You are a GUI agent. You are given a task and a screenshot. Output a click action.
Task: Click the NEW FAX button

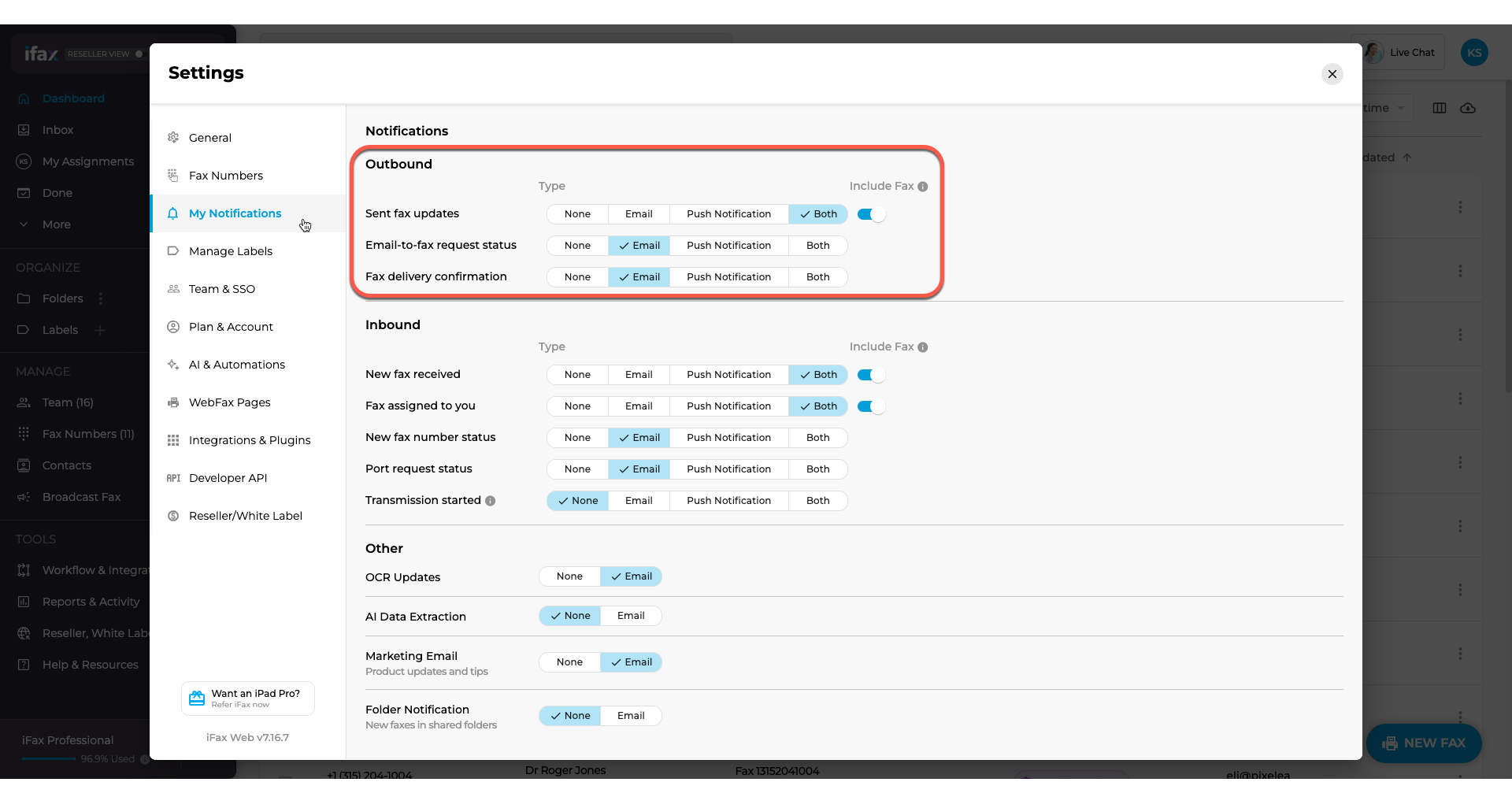(1424, 743)
